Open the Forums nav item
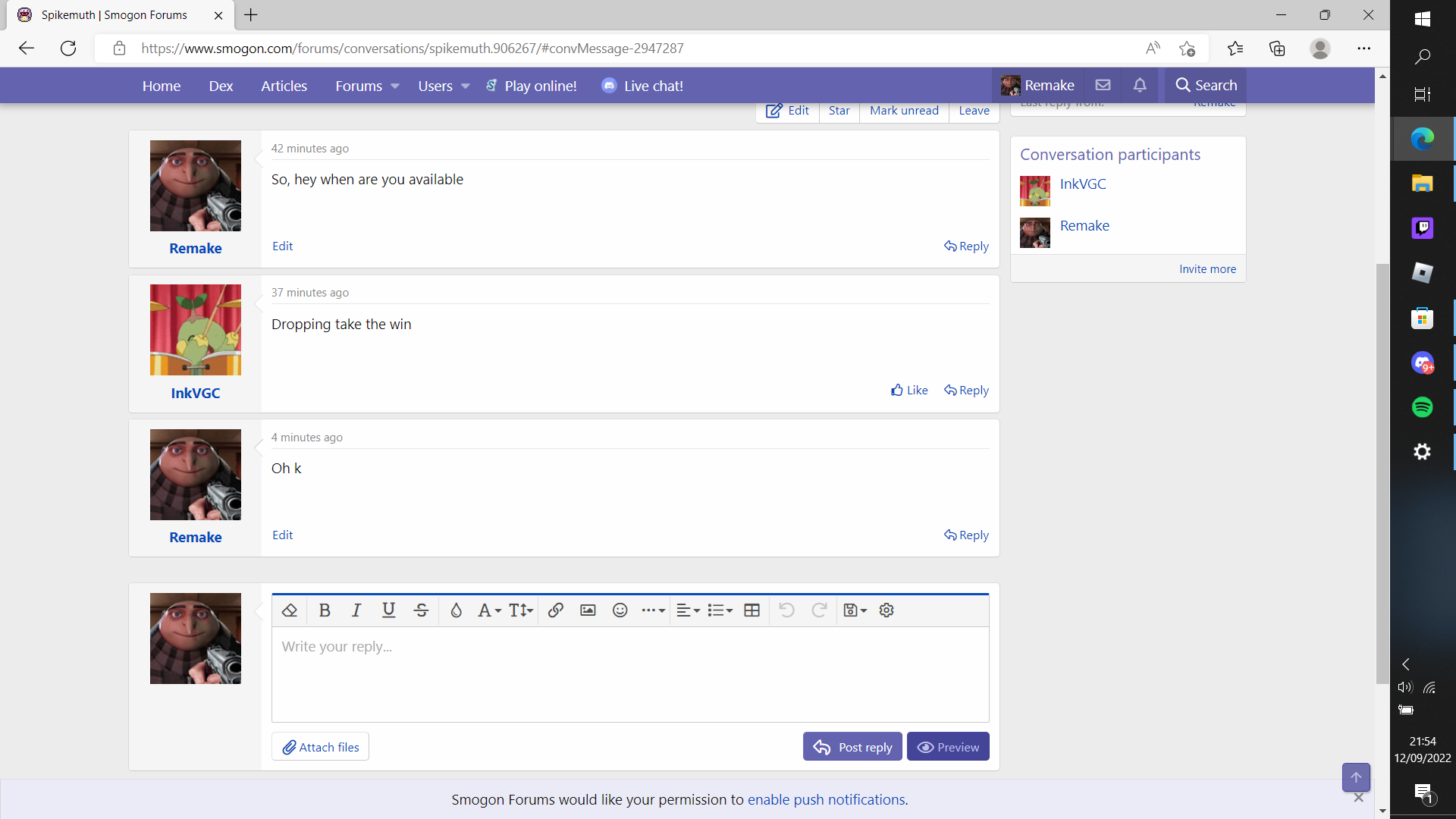Viewport: 1456px width, 819px height. (359, 86)
